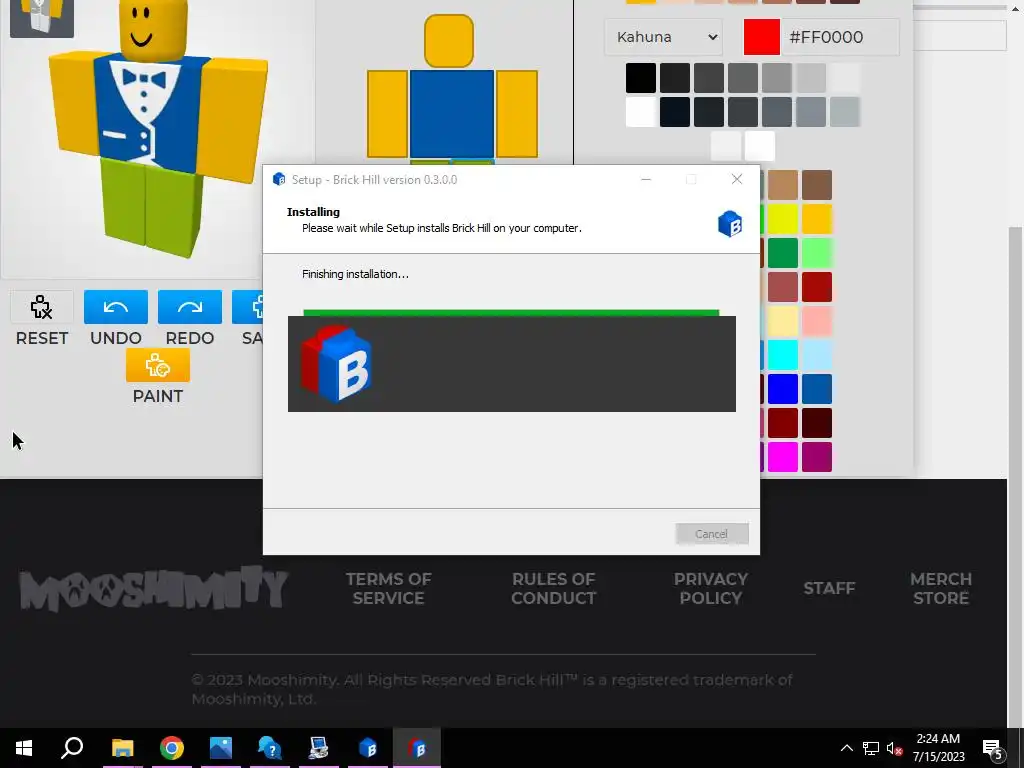
Task: Pick the yellow color swatch
Action: [x=782, y=219]
